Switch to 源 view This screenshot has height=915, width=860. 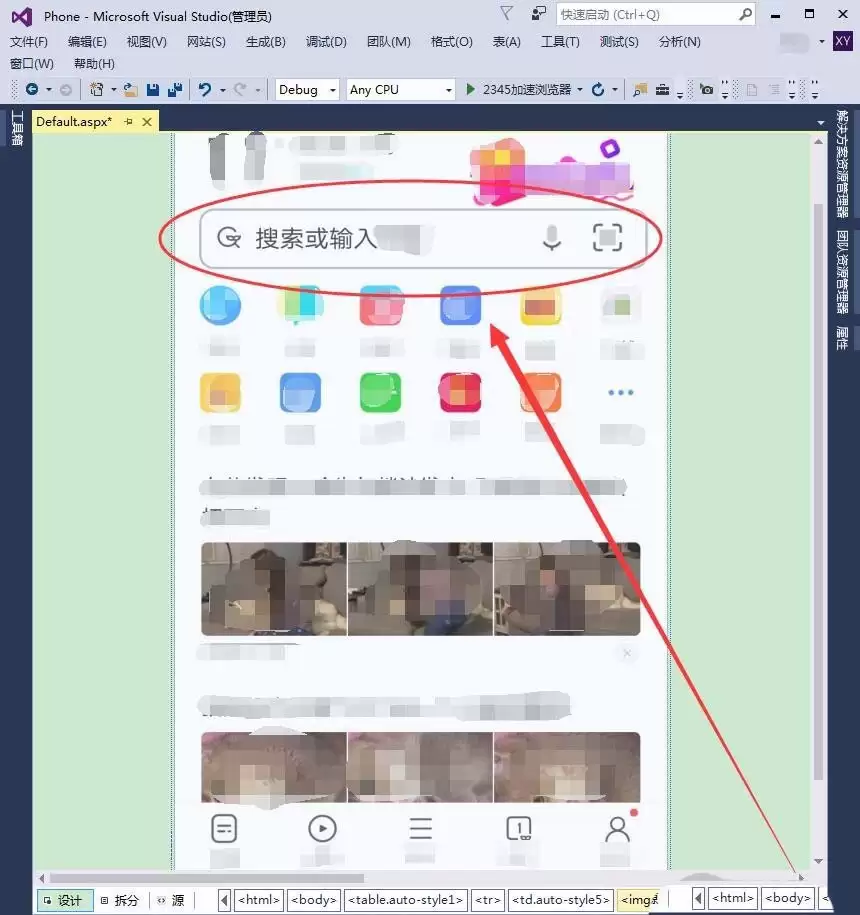click(176, 899)
